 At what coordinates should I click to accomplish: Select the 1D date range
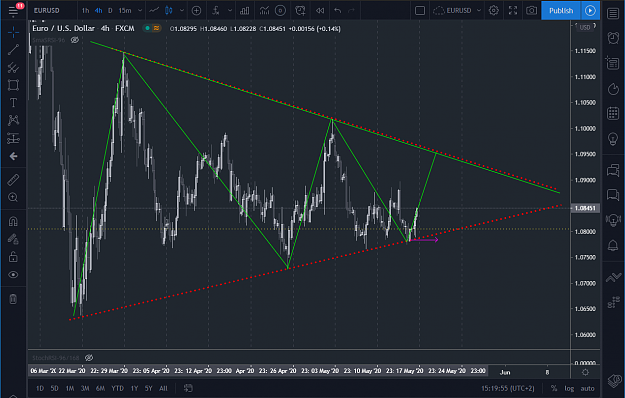(x=40, y=388)
